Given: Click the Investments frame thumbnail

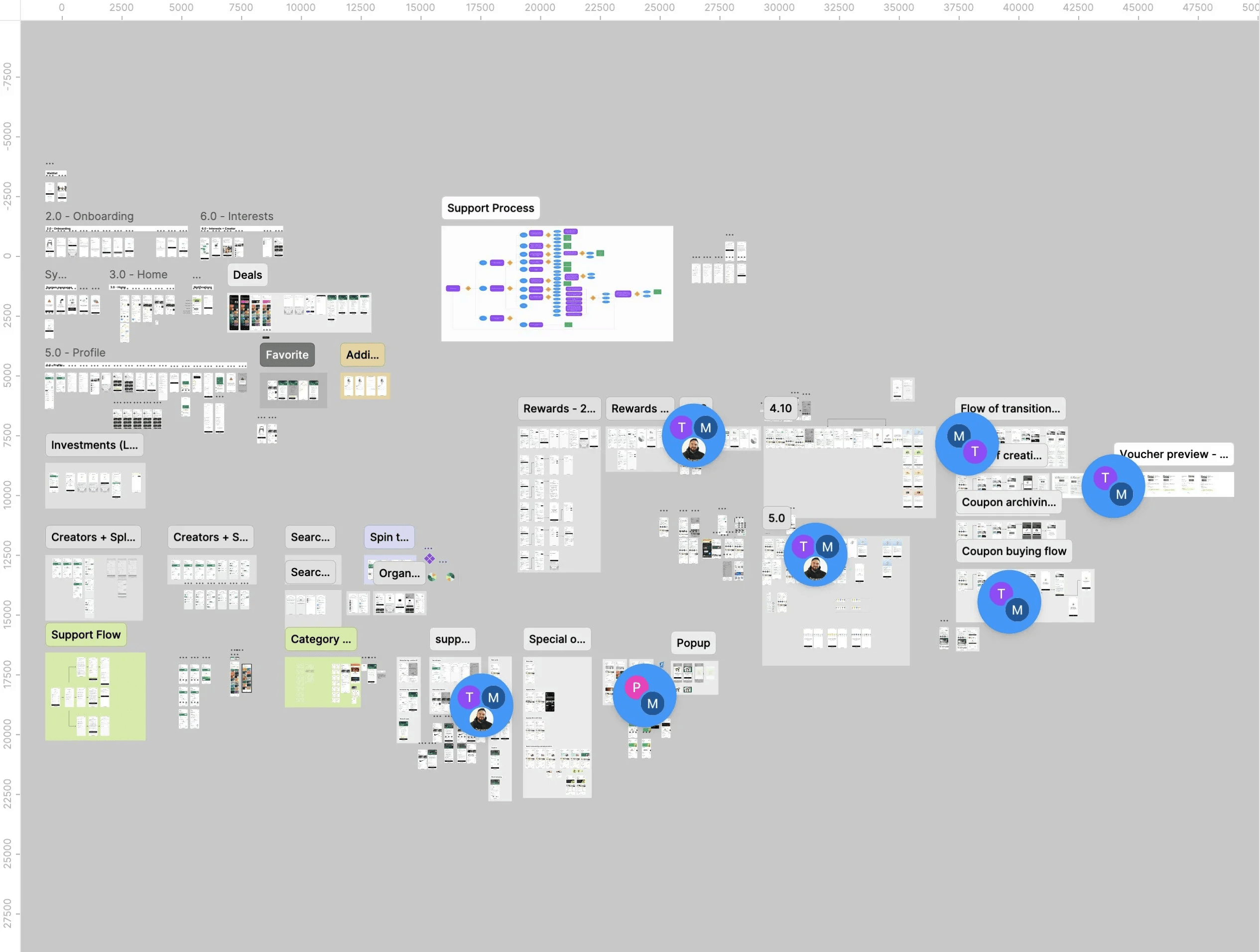Looking at the screenshot, I should click(95, 485).
